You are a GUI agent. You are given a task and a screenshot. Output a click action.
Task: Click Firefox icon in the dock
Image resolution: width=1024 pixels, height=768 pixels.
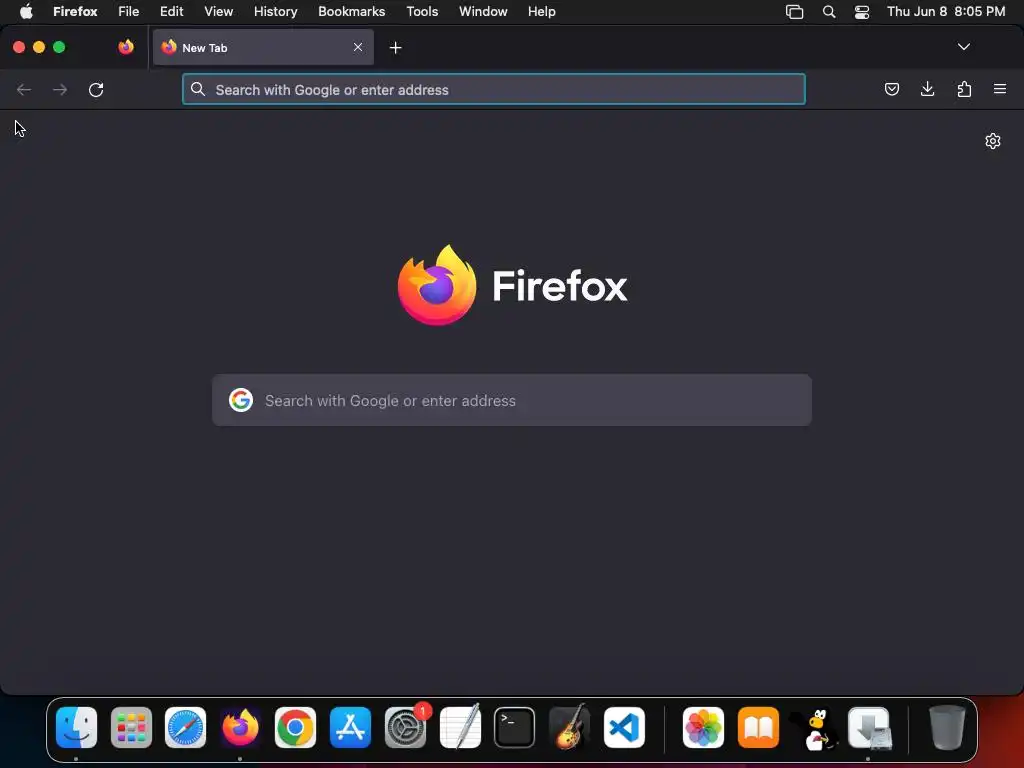pos(240,727)
